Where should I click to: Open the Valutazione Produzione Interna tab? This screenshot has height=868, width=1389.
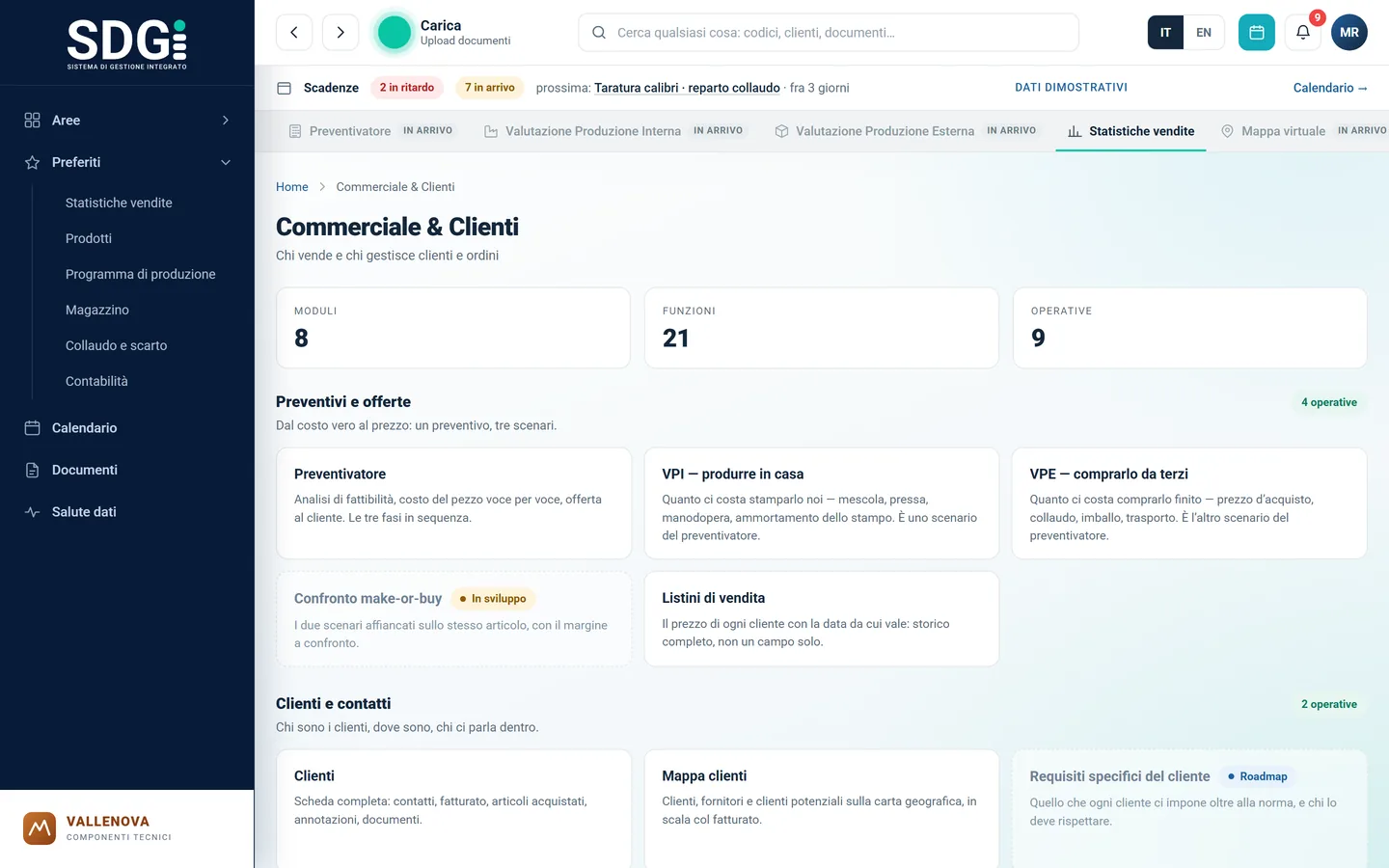pos(613,131)
